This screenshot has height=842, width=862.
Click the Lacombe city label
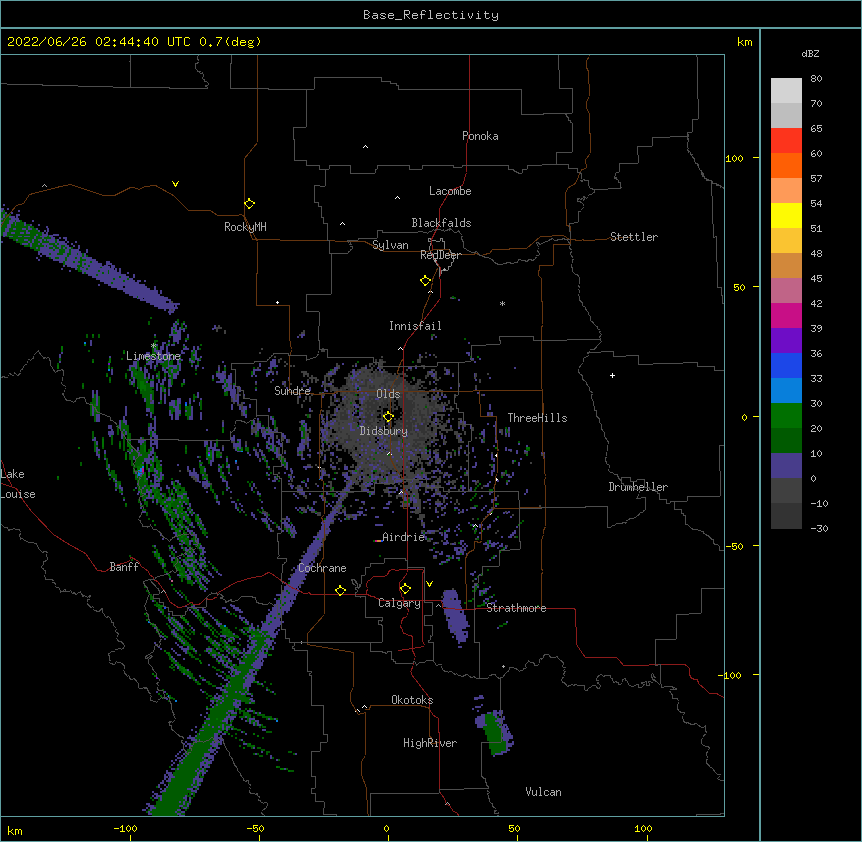[450, 191]
